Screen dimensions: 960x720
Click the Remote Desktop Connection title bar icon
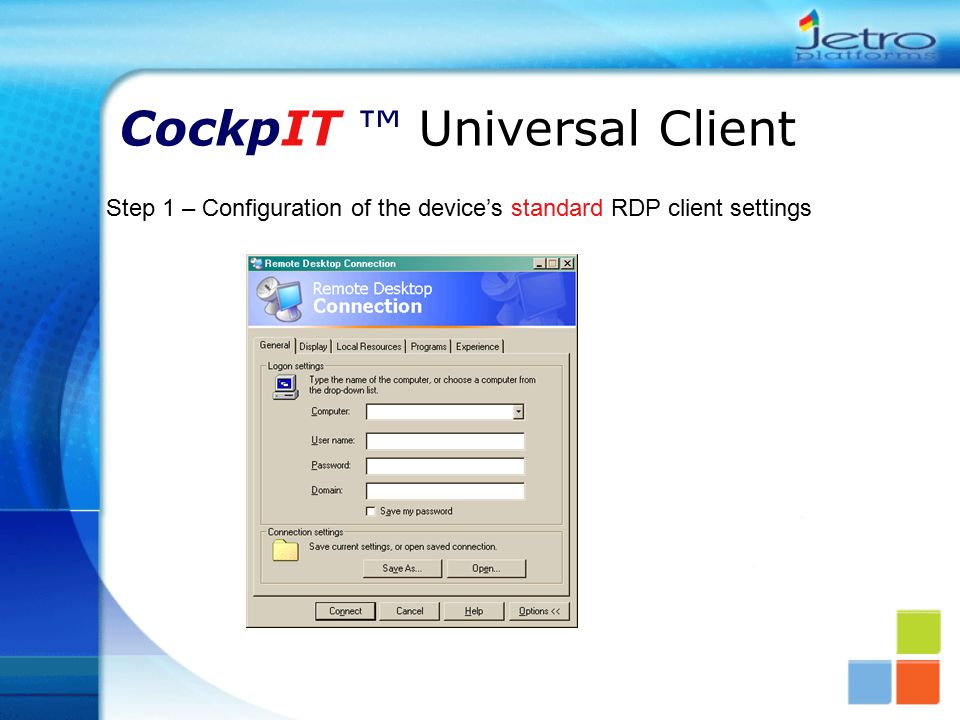pyautogui.click(x=256, y=263)
